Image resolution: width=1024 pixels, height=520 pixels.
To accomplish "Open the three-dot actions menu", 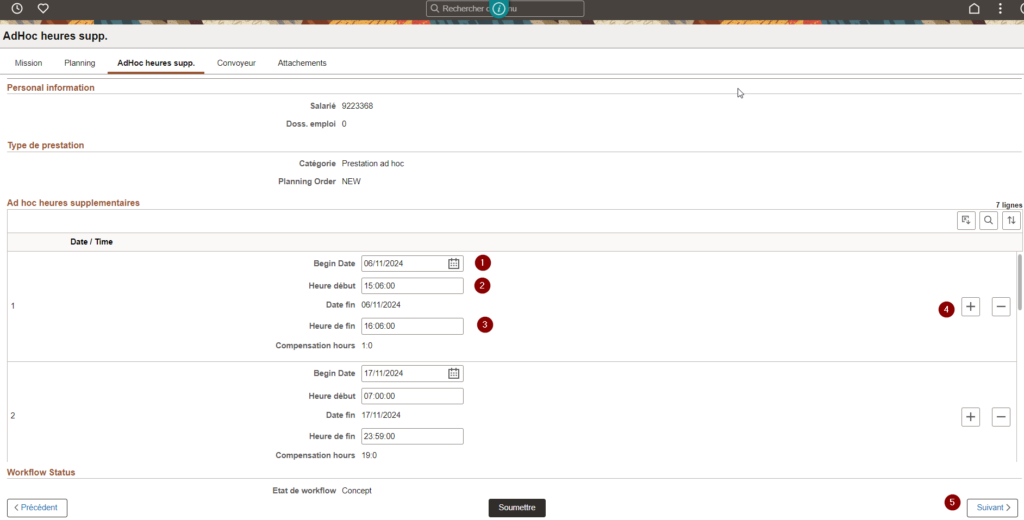I will 1000,8.
